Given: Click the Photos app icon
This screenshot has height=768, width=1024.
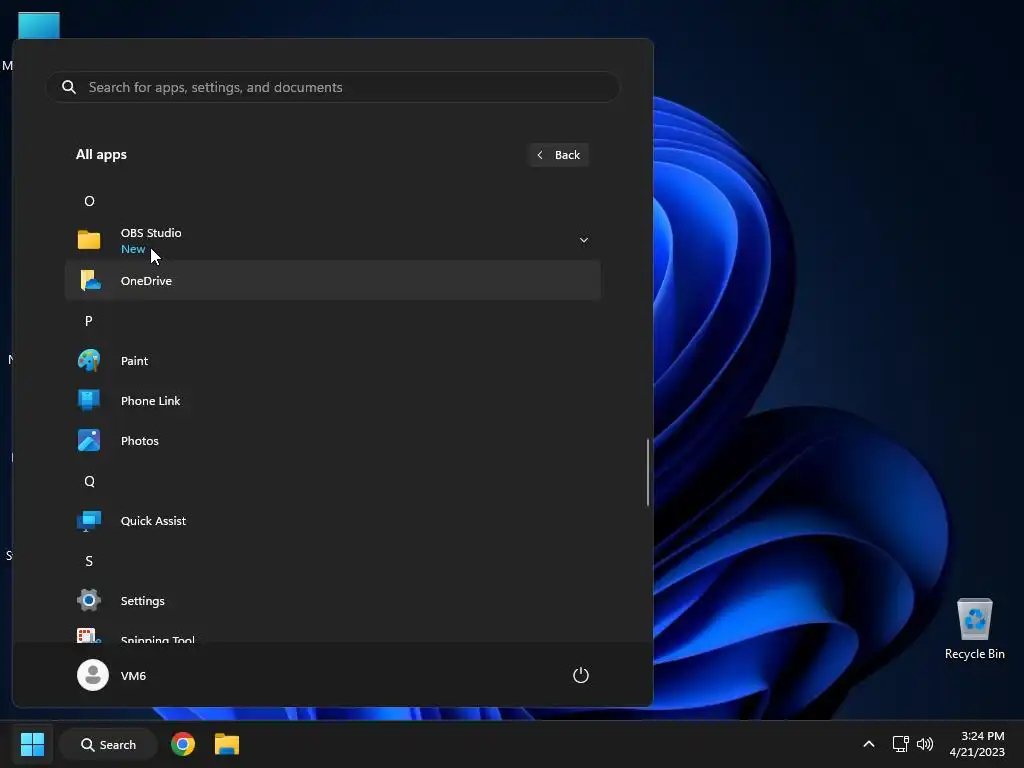Looking at the screenshot, I should 89,440.
